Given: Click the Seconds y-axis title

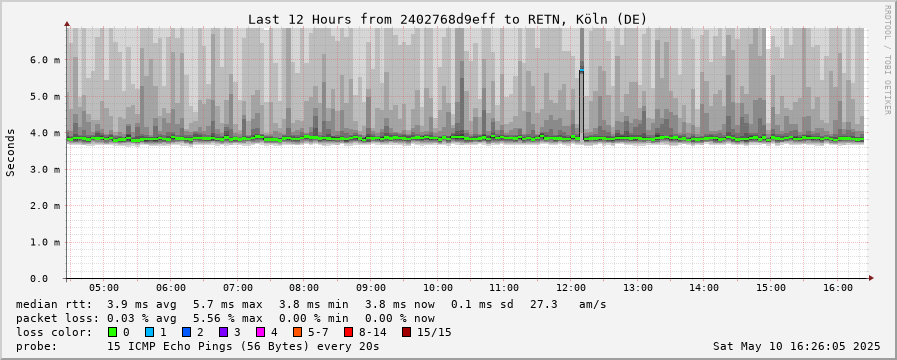Looking at the screenshot, I should click(x=10, y=152).
